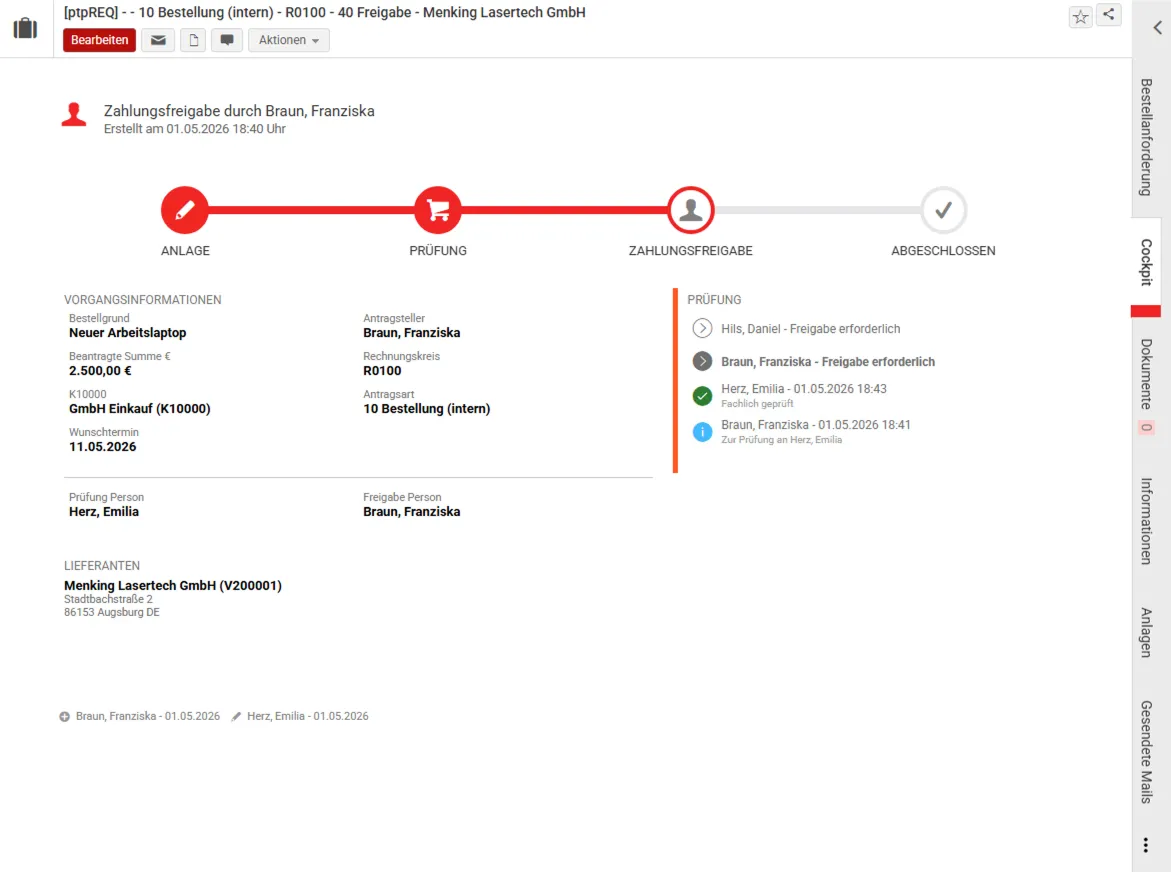Click 'Erstellt am 01.05.2026 18:40 Uhr' text
The image size is (1171, 872).
(x=194, y=129)
